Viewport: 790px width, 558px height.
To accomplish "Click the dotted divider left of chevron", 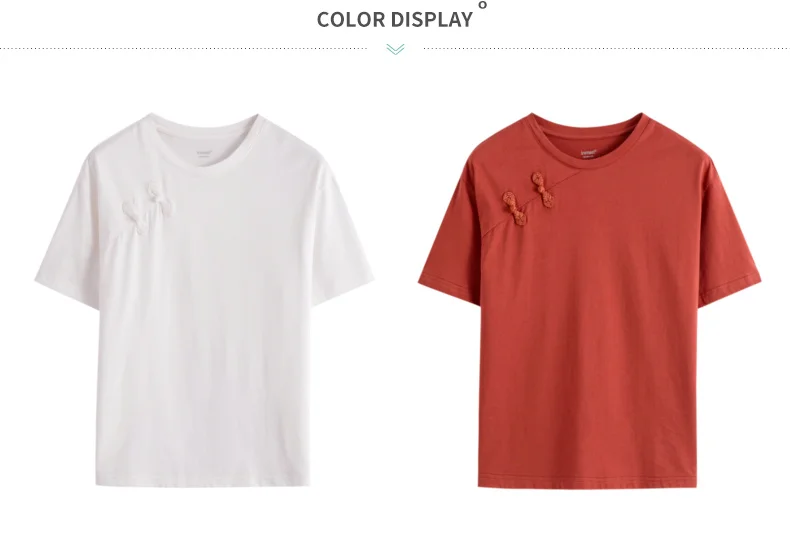I will [183, 49].
